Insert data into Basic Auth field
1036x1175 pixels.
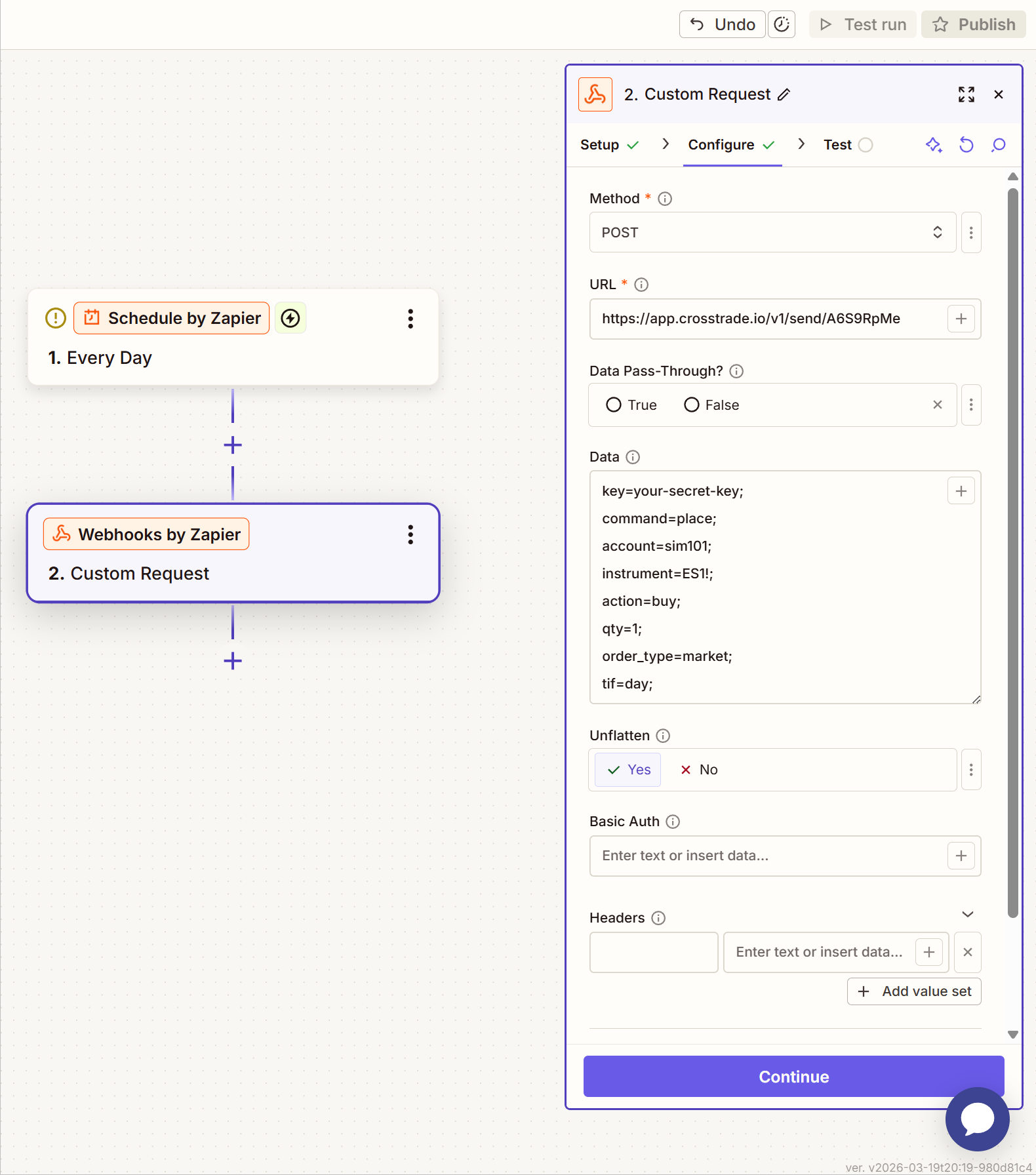pyautogui.click(x=961, y=856)
